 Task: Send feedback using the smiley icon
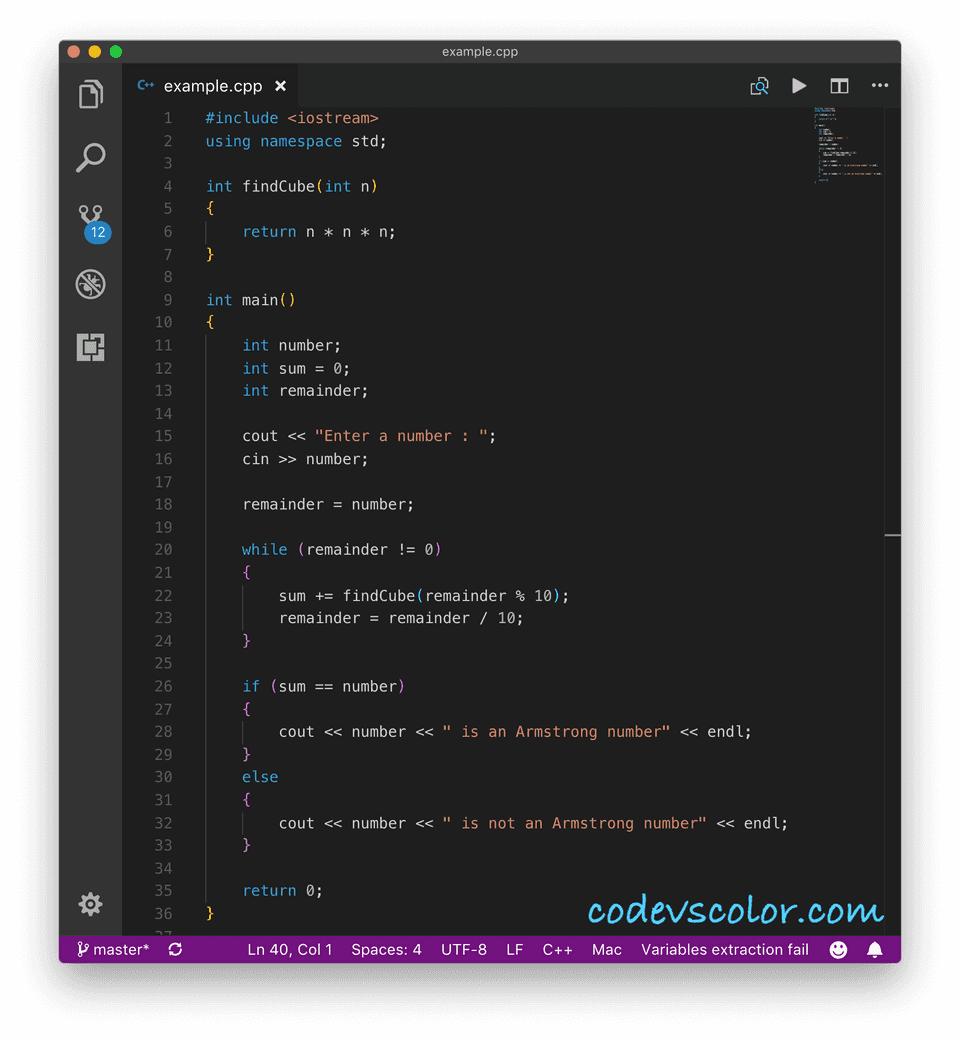[x=838, y=949]
